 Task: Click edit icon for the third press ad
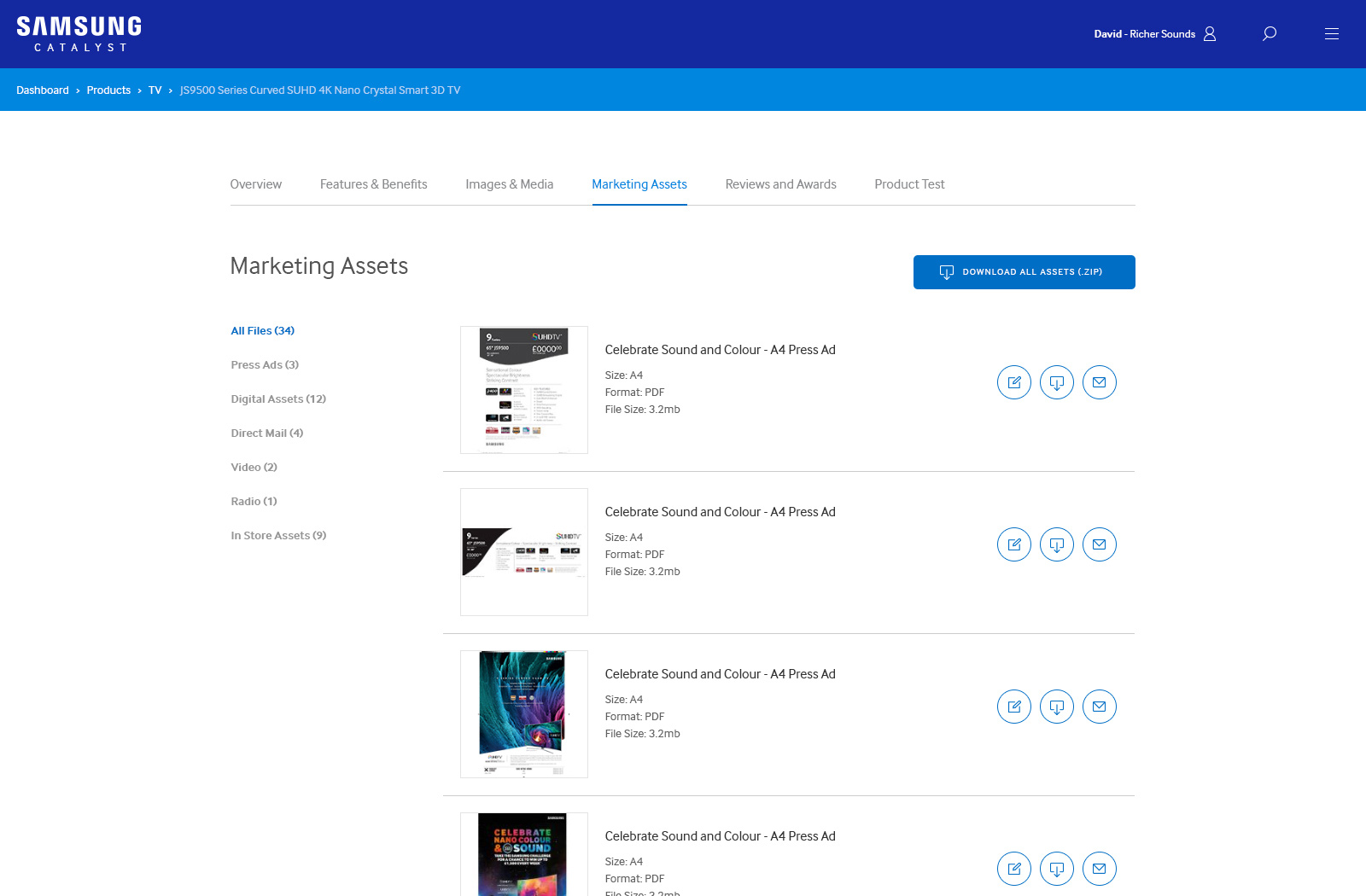pyautogui.click(x=1013, y=707)
